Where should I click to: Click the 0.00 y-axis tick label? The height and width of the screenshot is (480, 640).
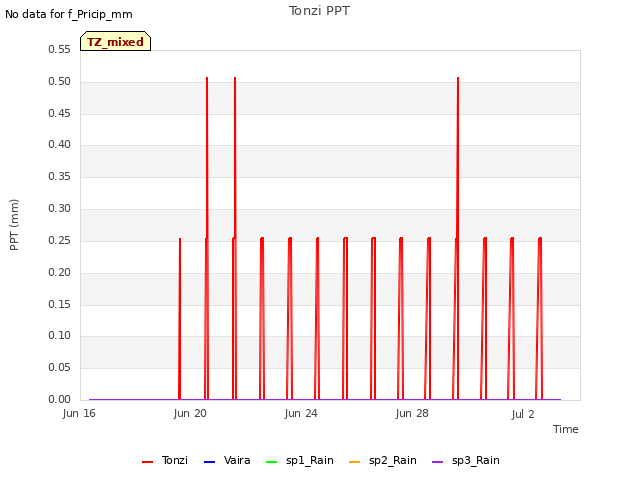(x=60, y=399)
